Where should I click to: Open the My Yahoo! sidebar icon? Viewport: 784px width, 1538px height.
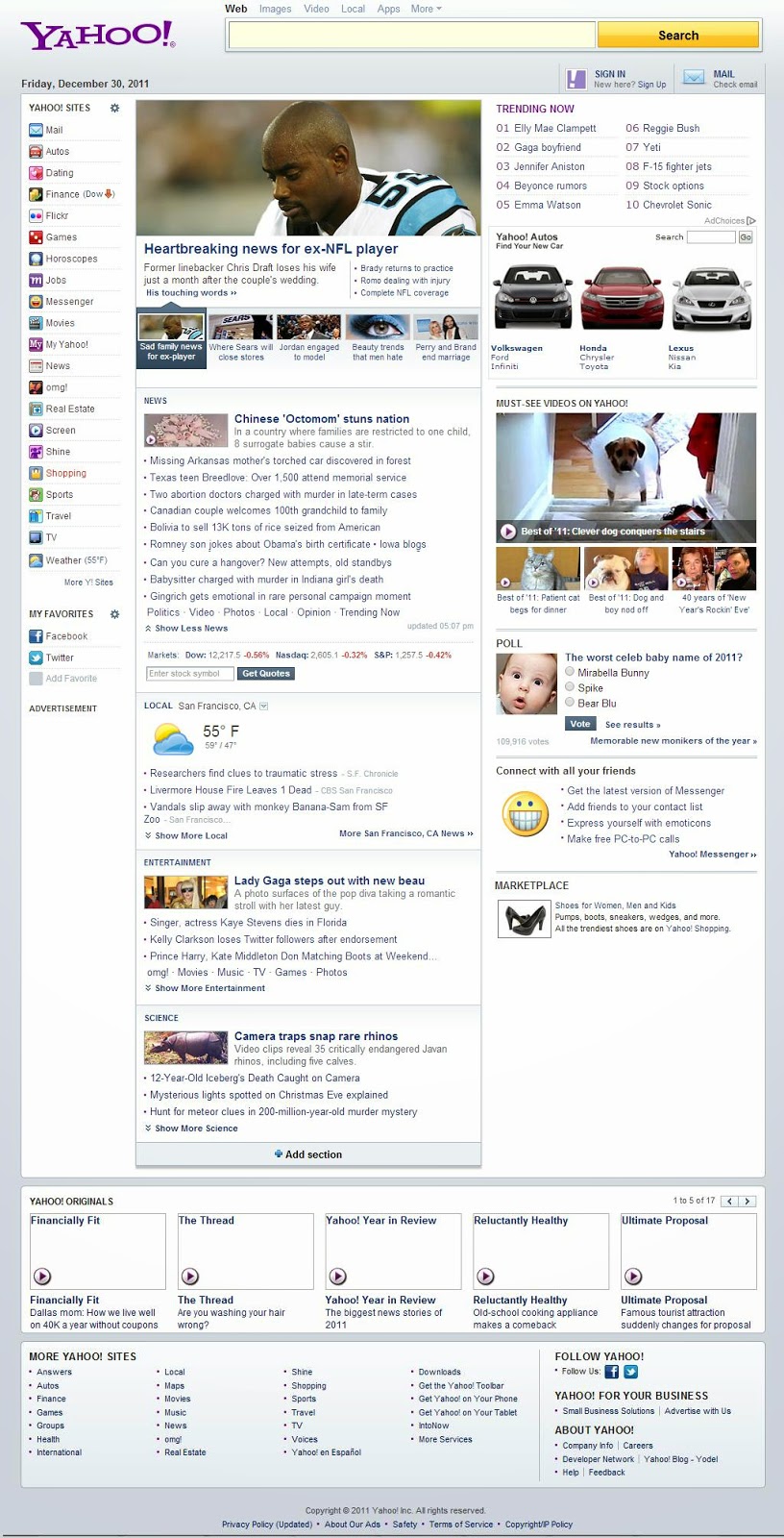pos(36,344)
